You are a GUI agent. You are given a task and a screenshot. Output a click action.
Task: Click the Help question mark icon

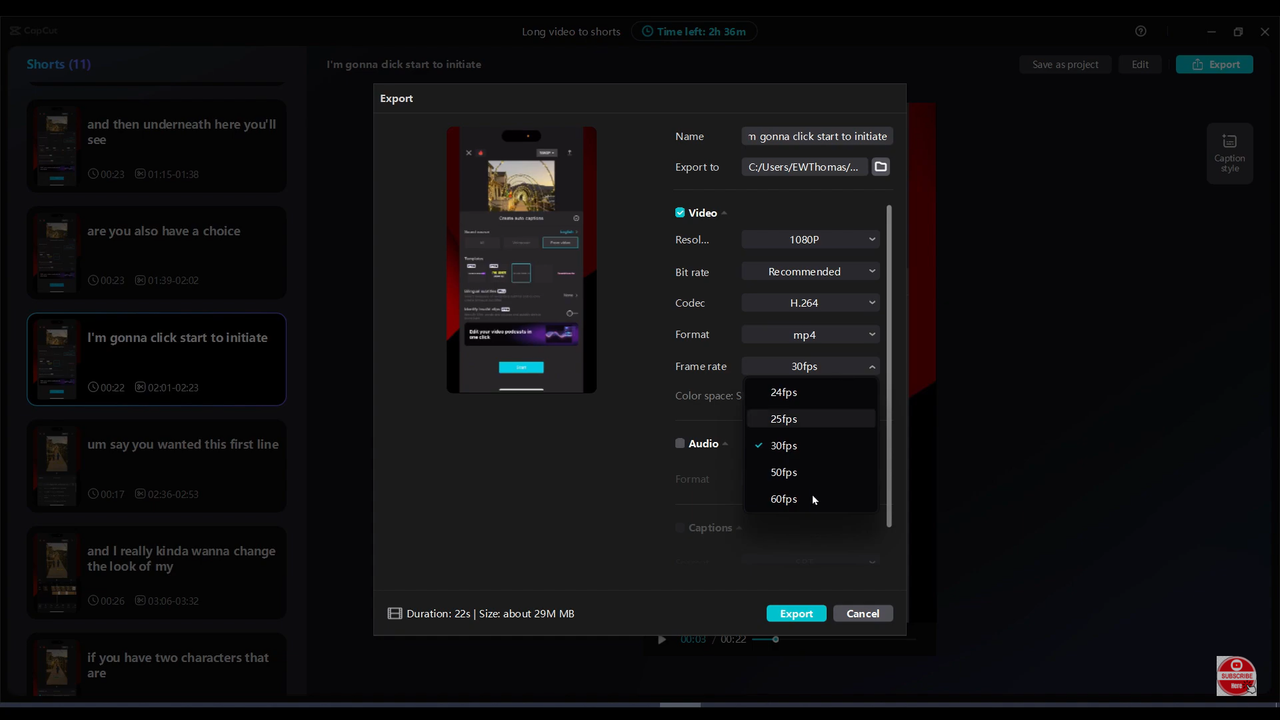[x=1140, y=31]
